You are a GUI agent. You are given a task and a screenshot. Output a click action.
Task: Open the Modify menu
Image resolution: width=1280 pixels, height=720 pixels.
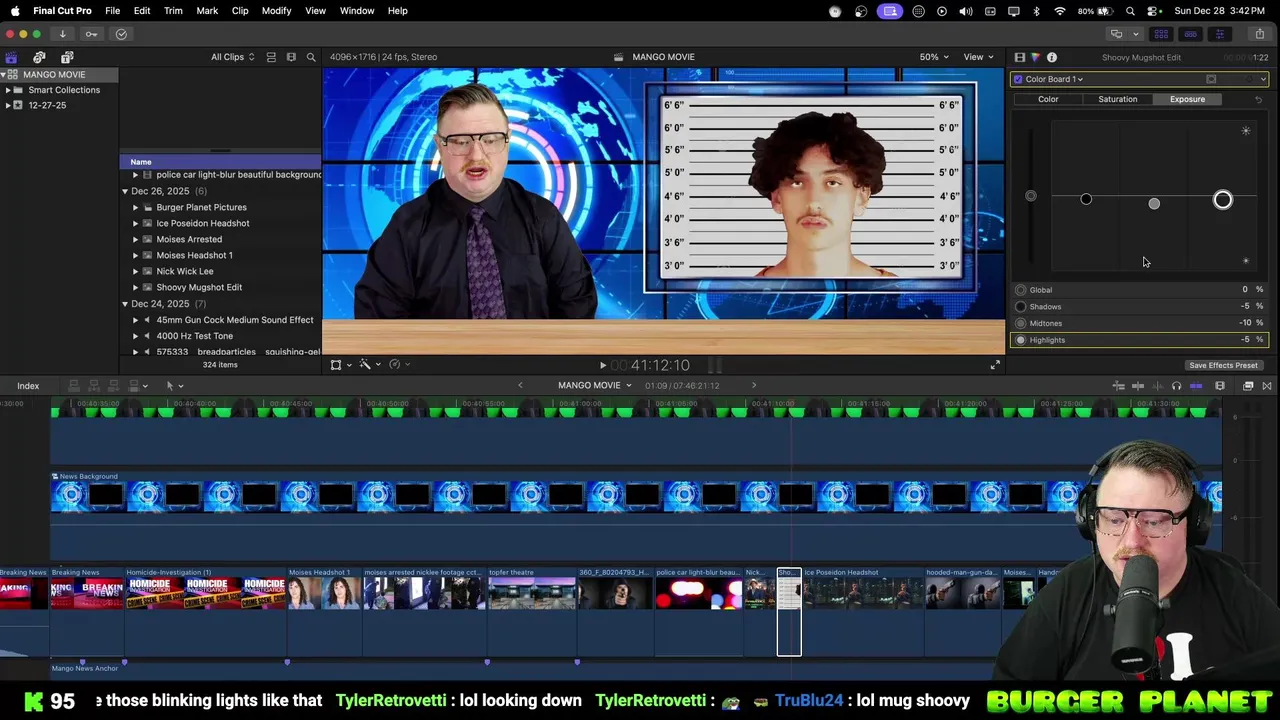tap(276, 11)
